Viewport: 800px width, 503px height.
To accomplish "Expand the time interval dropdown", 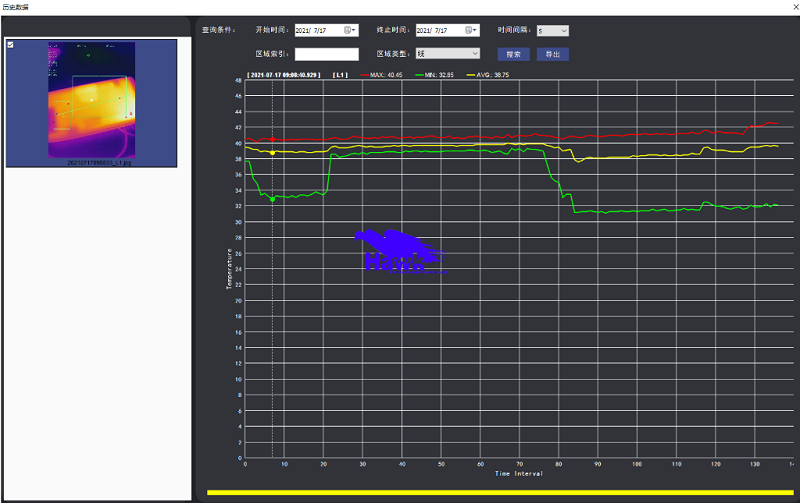I will [x=564, y=31].
